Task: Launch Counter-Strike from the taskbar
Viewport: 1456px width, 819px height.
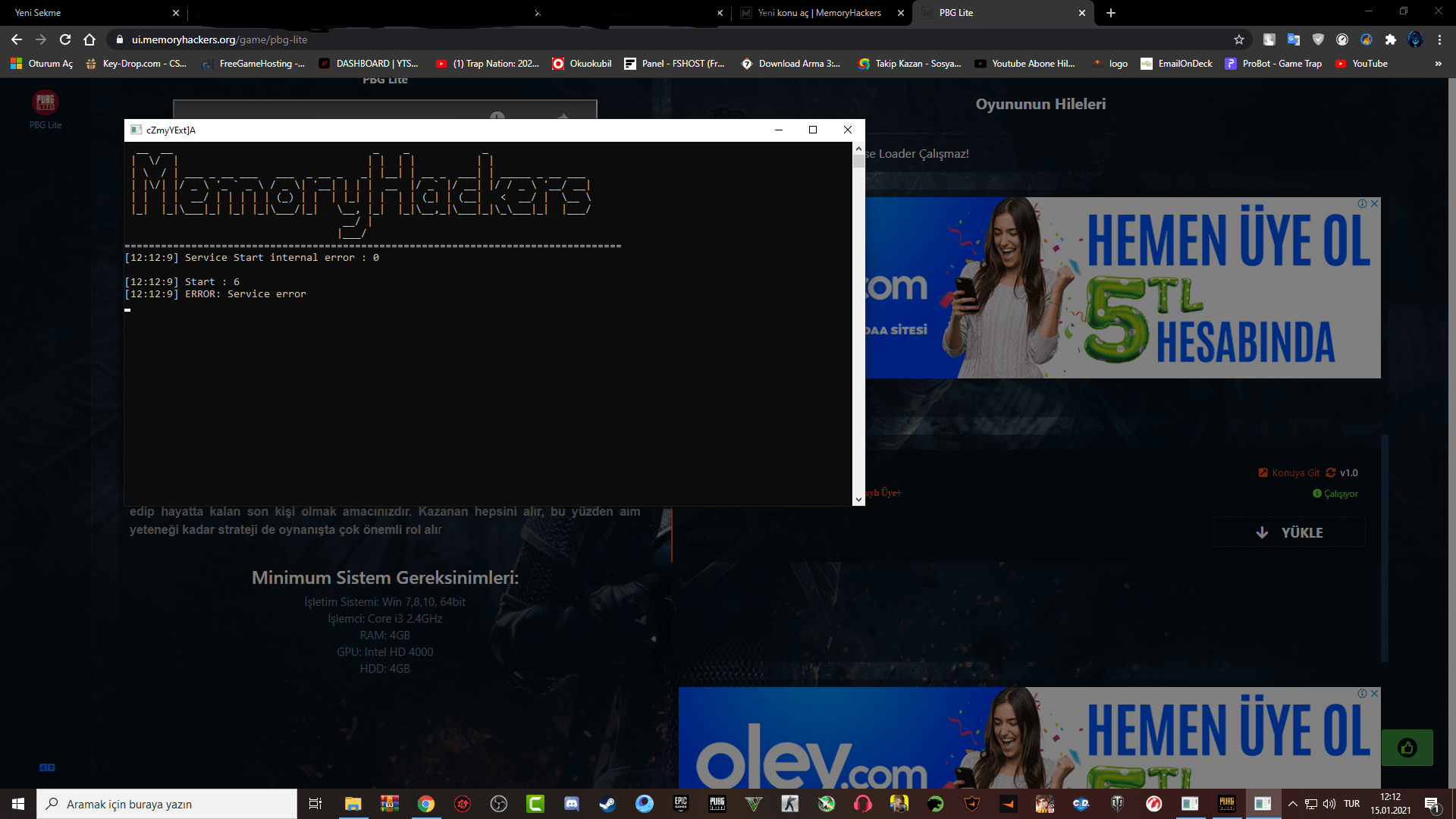Action: 790,804
